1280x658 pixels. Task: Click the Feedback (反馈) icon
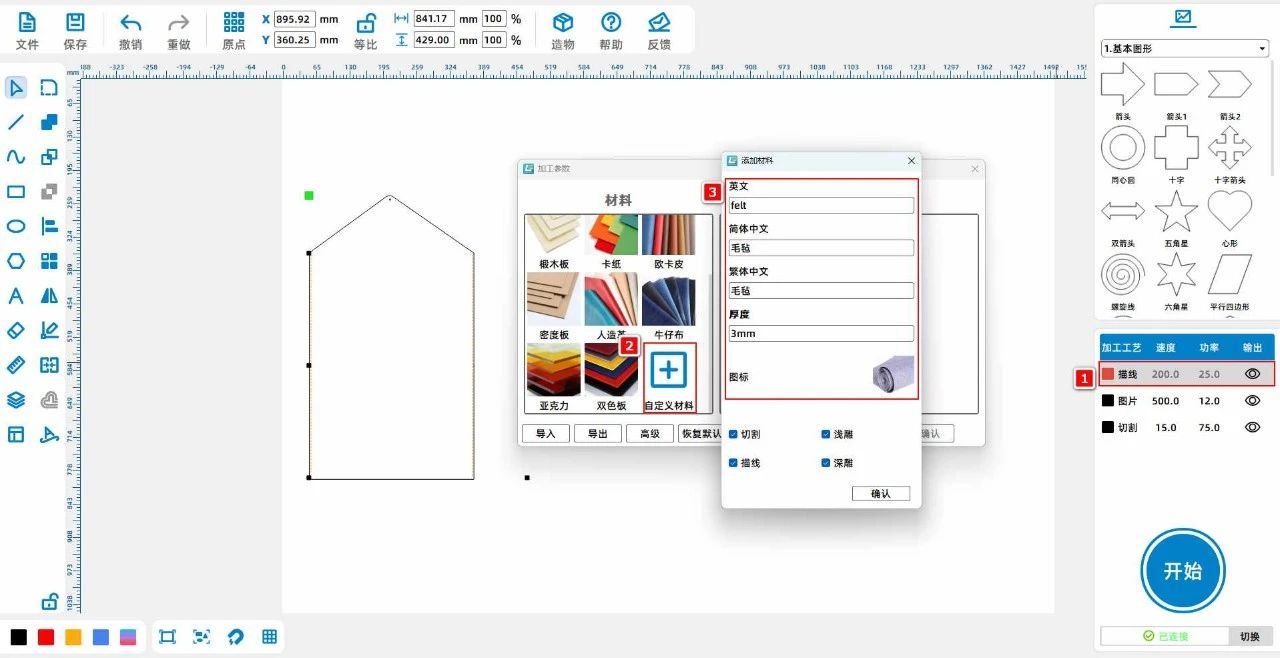coord(658,23)
